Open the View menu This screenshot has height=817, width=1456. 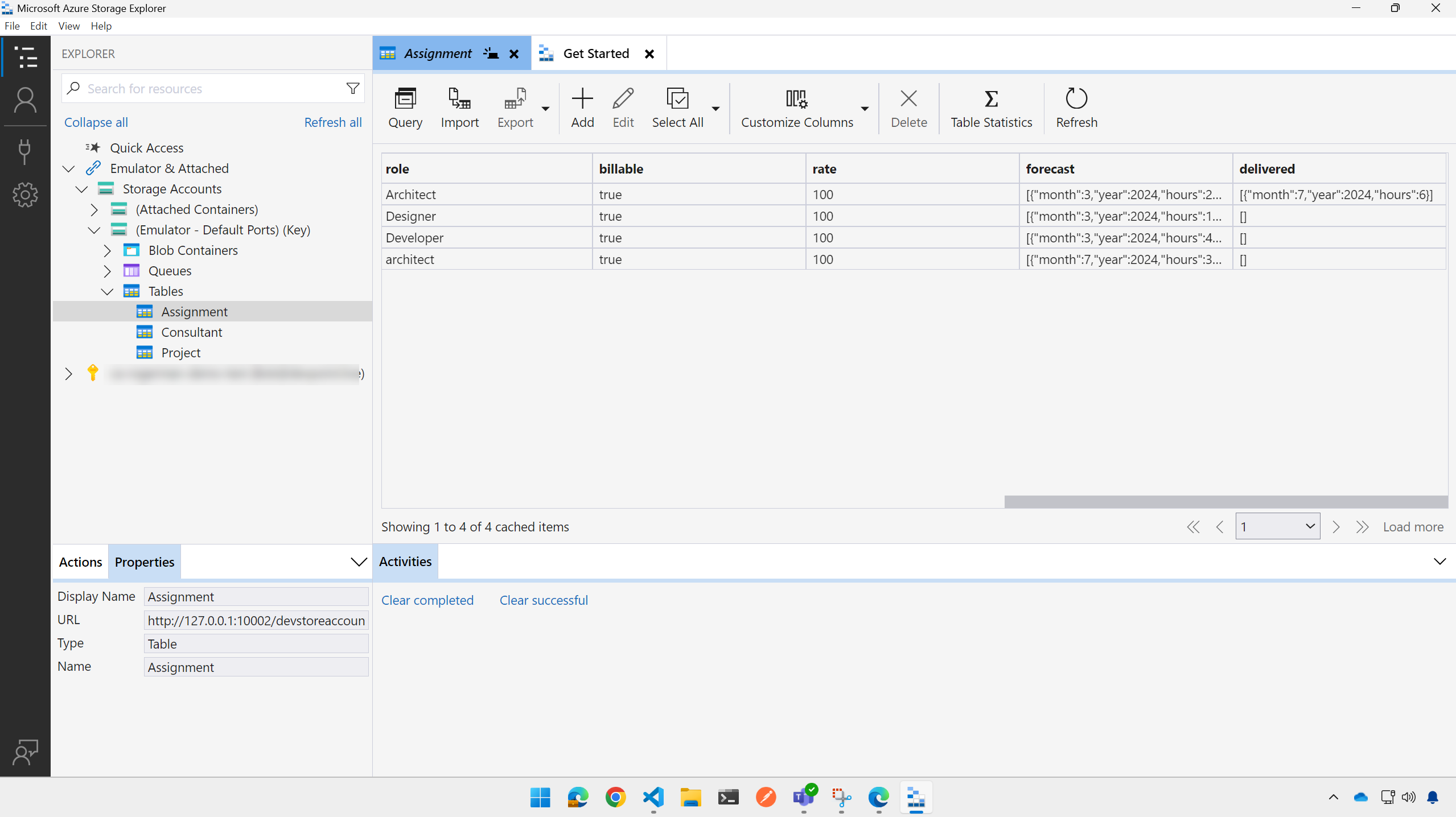69,26
